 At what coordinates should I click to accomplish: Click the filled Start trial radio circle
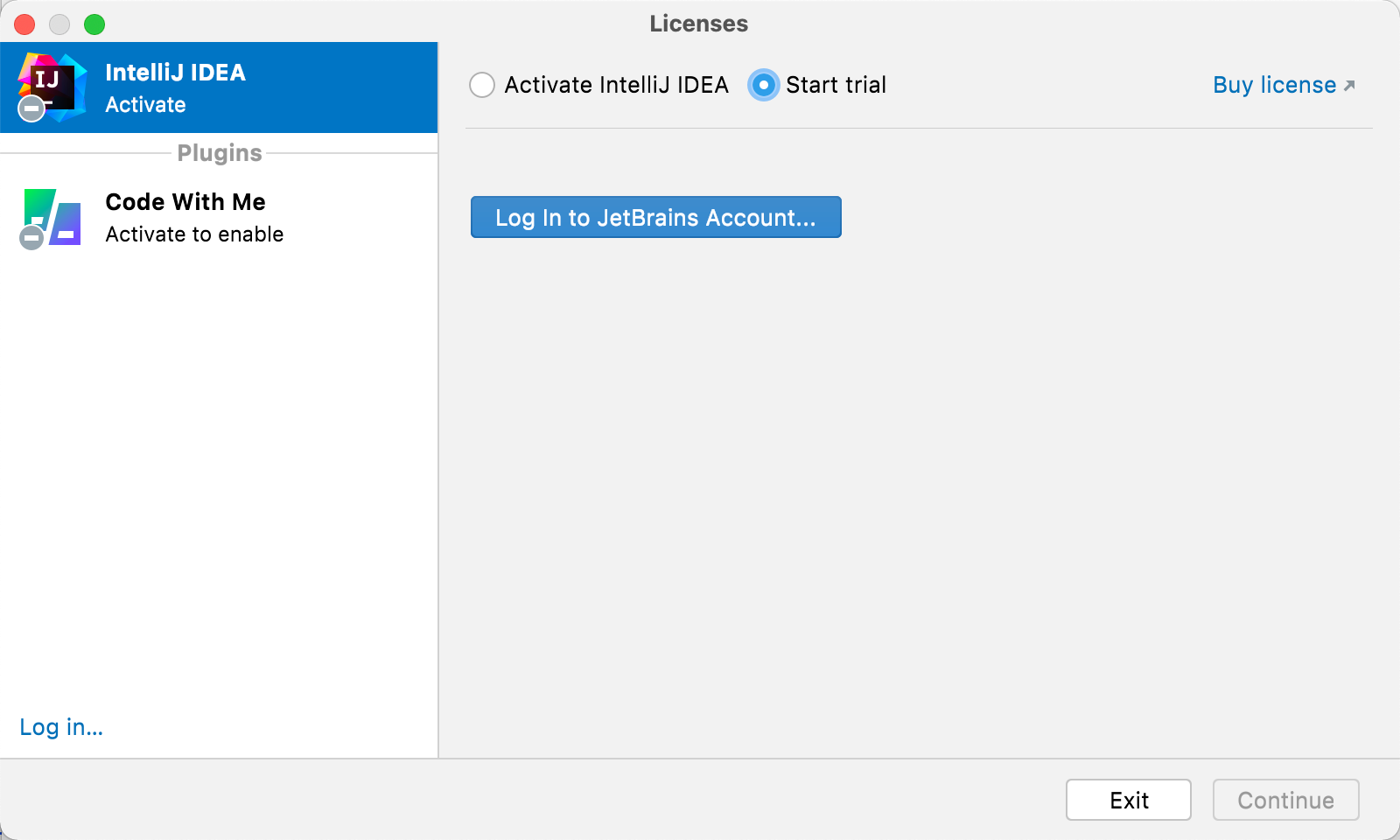click(x=763, y=85)
